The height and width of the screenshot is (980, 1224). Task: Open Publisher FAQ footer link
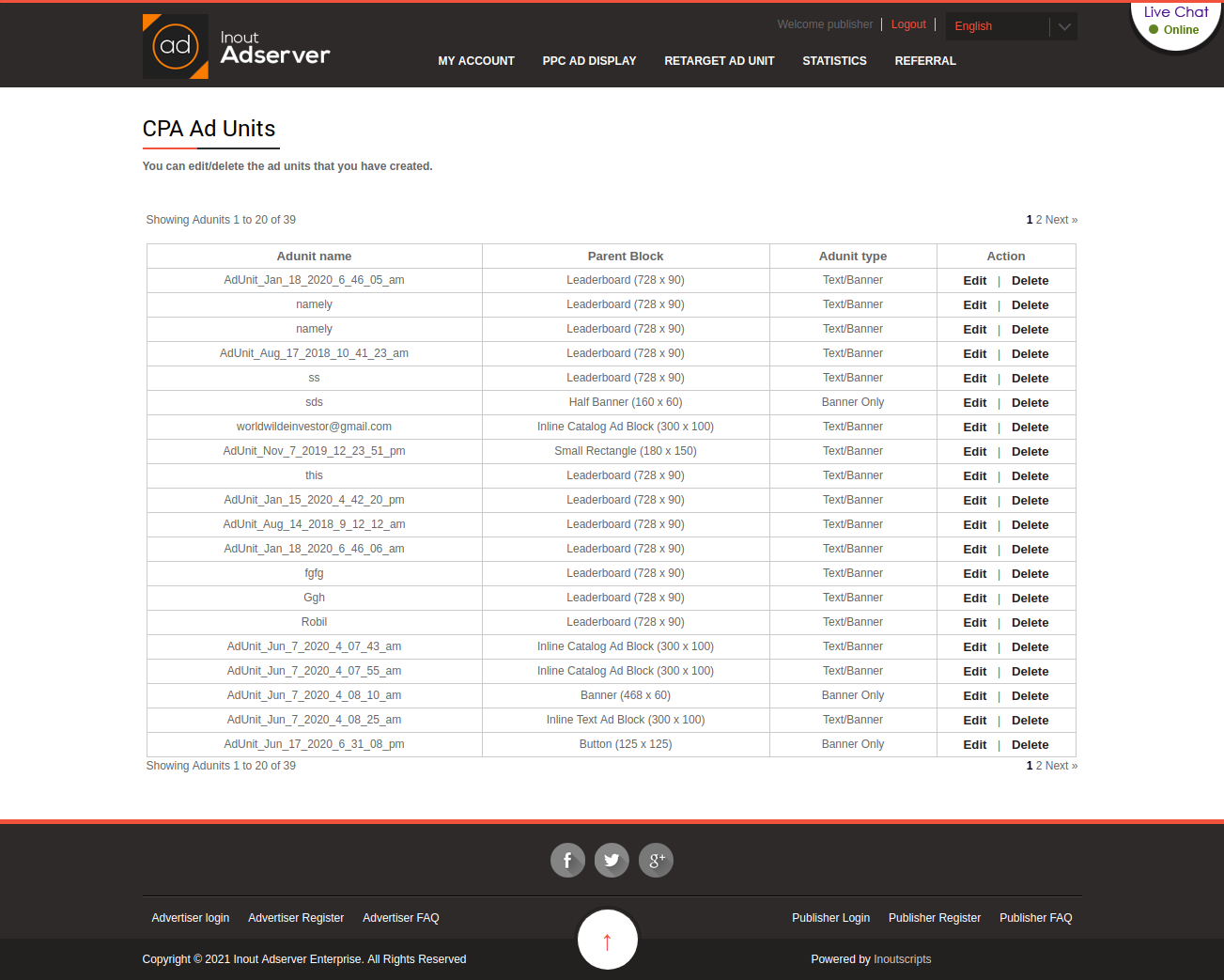(1035, 918)
